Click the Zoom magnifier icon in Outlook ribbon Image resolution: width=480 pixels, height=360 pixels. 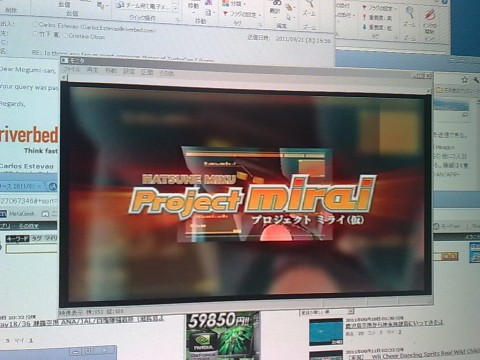[310, 4]
